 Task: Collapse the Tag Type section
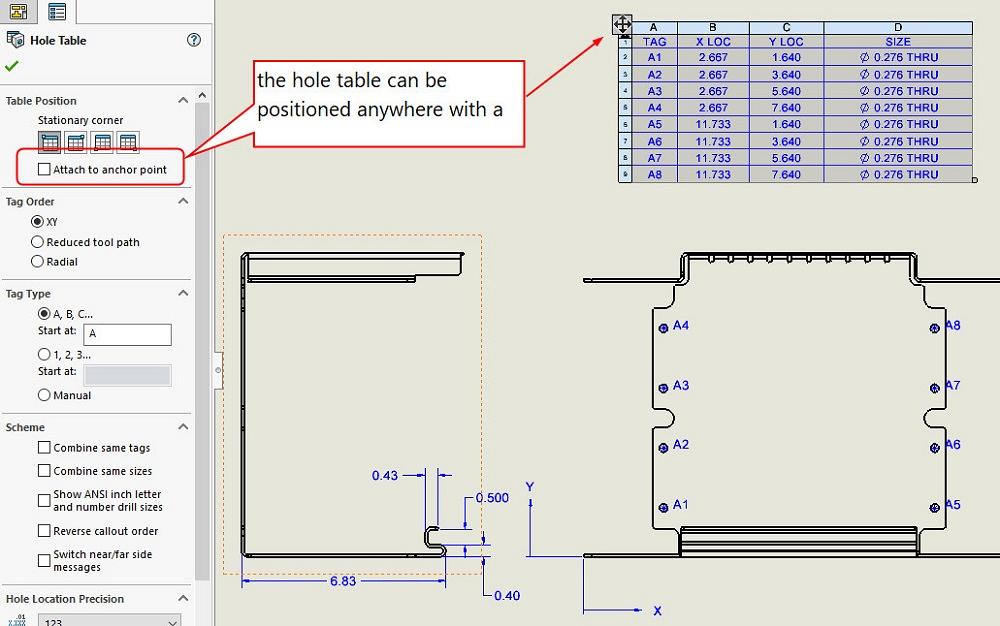coord(183,293)
